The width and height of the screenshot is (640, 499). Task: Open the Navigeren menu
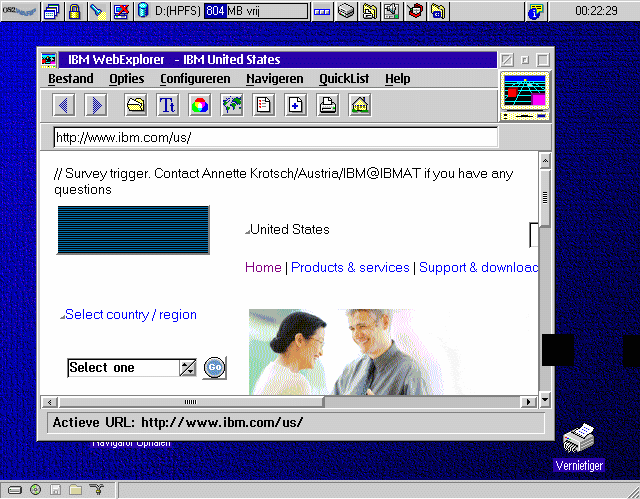click(x=275, y=78)
